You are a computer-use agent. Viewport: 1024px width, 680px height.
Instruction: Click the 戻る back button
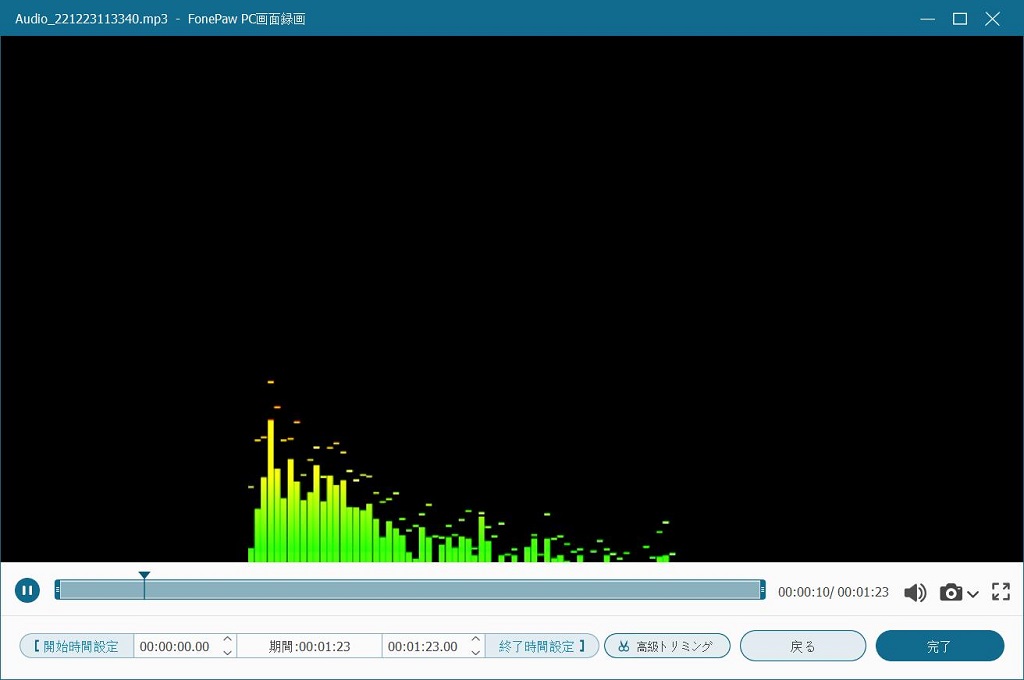[803, 646]
